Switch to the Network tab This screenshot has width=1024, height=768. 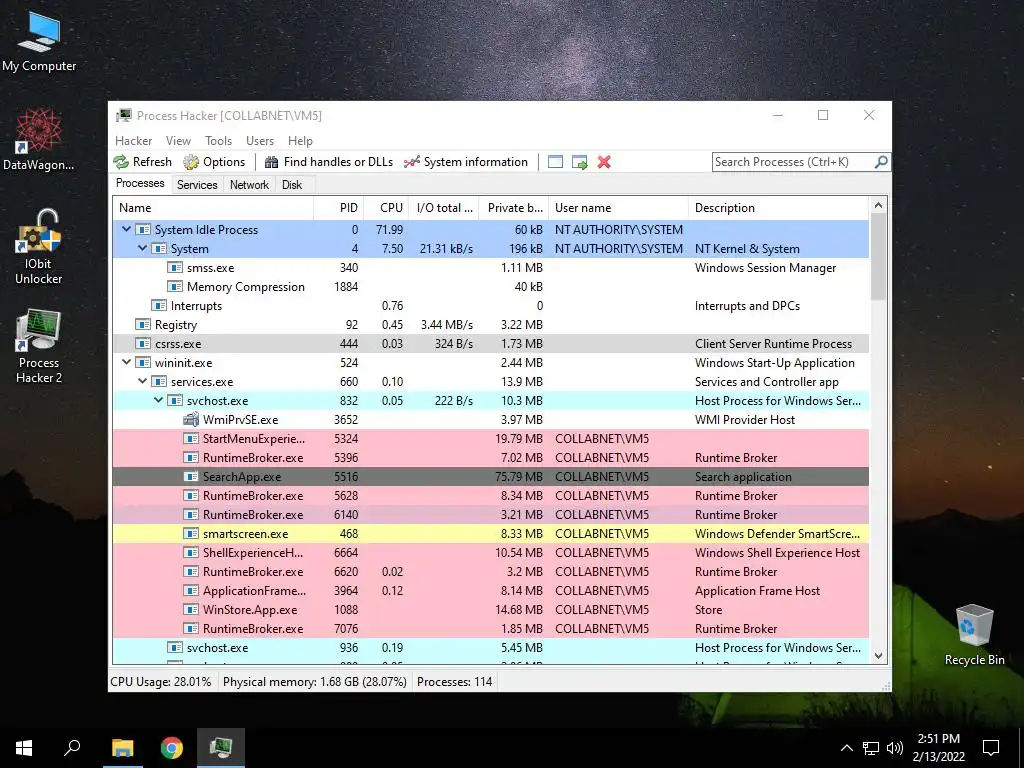click(249, 185)
